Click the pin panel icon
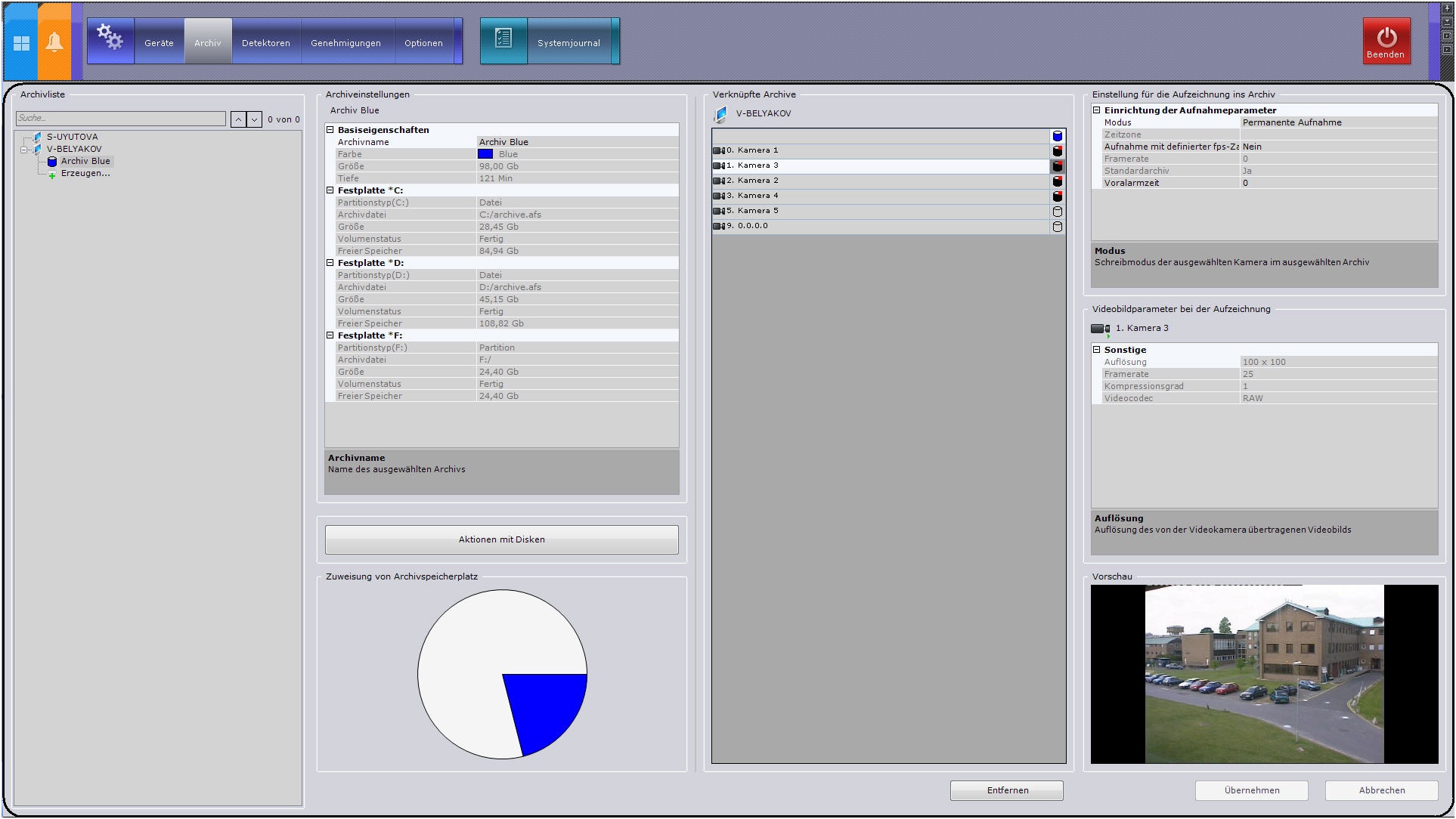This screenshot has height=819, width=1456. click(1447, 8)
